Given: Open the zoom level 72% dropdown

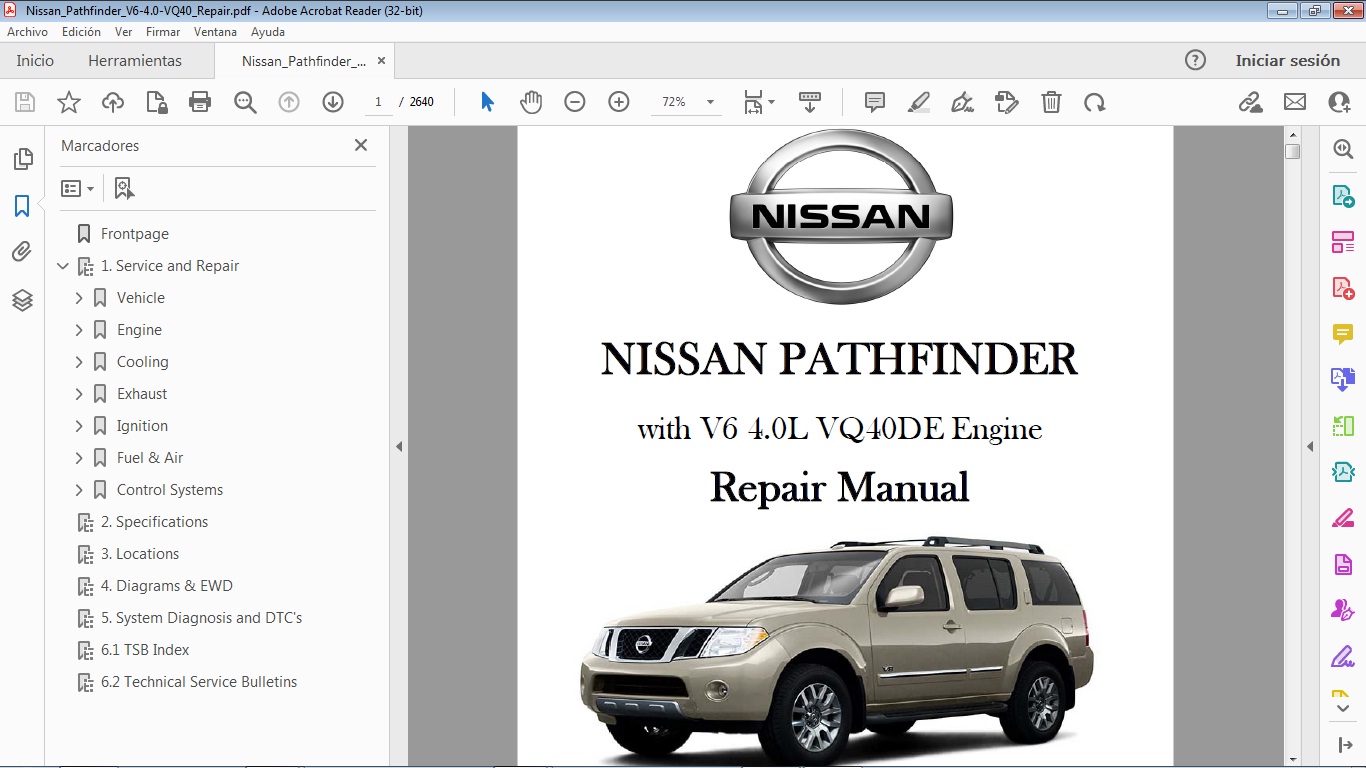Looking at the screenshot, I should 710,102.
